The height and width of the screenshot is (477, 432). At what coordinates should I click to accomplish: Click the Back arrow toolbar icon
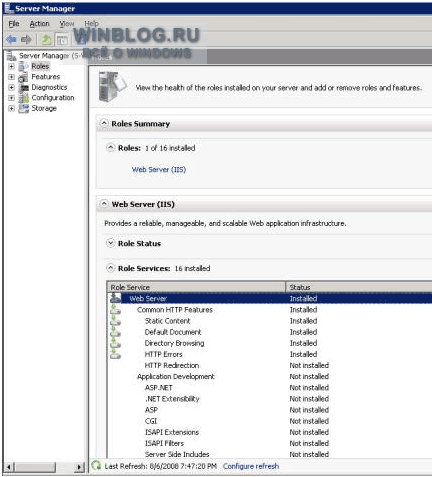pyautogui.click(x=11, y=40)
